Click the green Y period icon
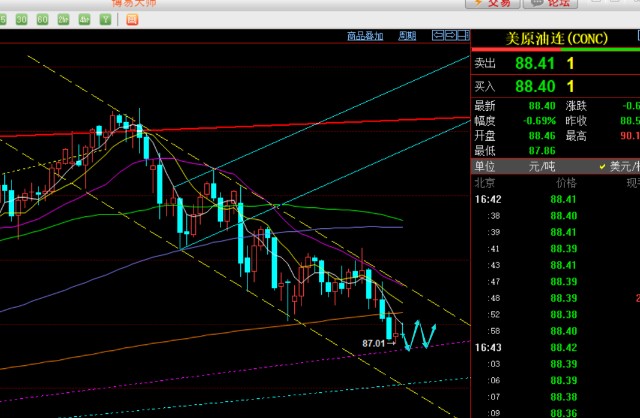This screenshot has height=418, width=640. tap(106, 19)
